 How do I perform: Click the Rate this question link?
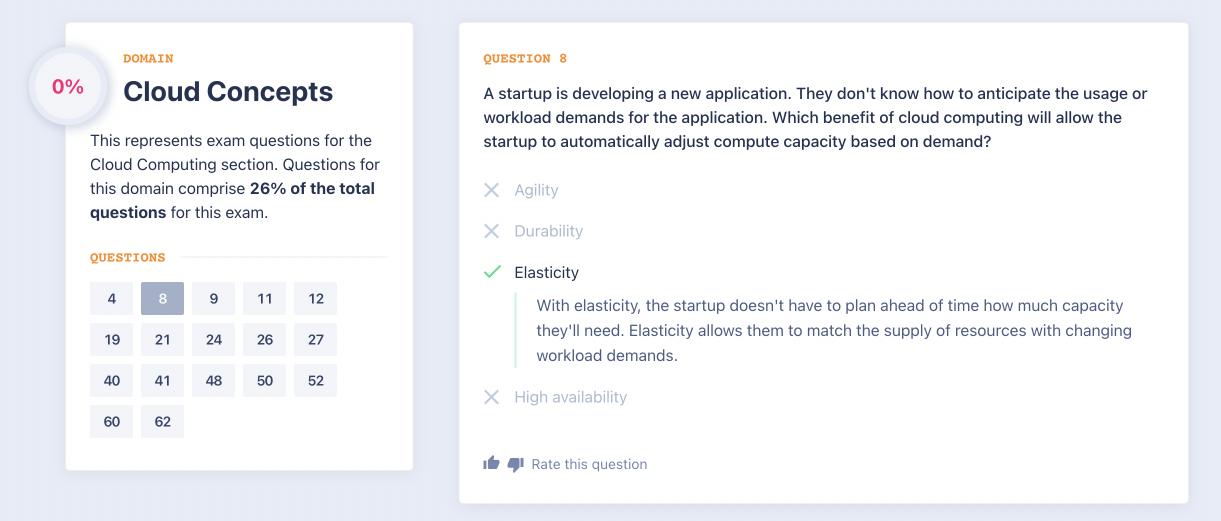point(589,464)
